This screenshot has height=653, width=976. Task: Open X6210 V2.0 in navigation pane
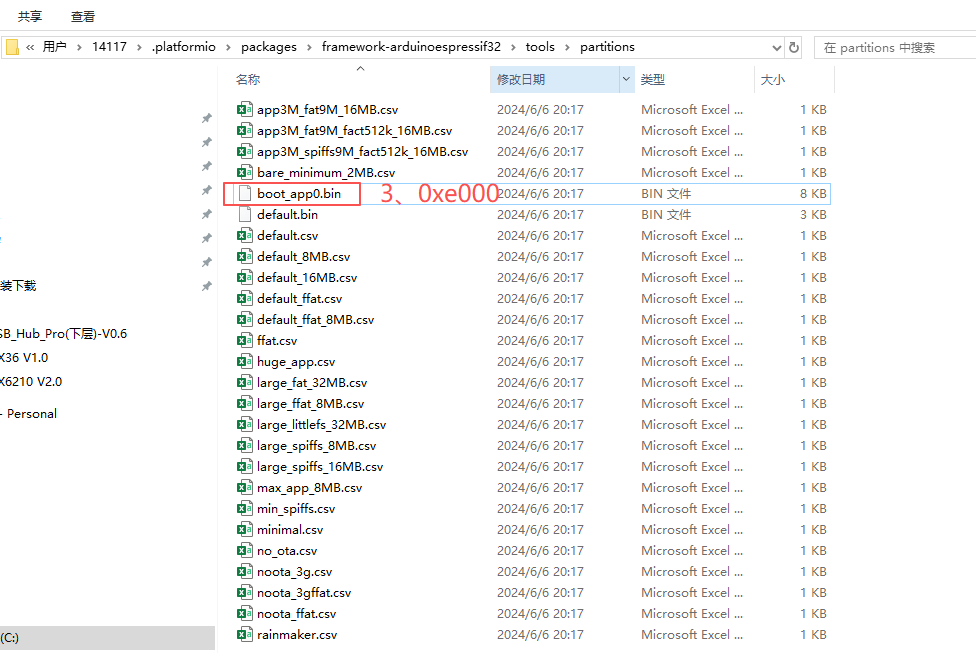coord(31,382)
